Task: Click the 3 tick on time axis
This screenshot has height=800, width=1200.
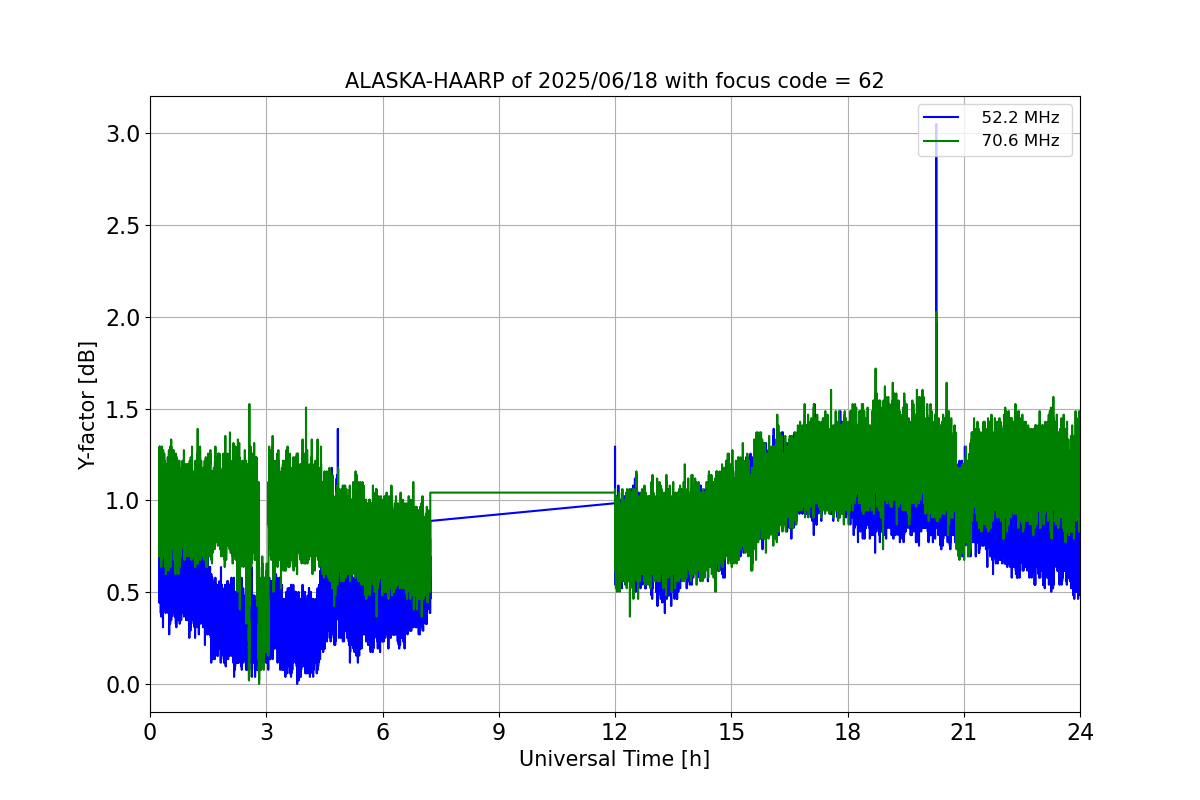Action: [x=266, y=731]
